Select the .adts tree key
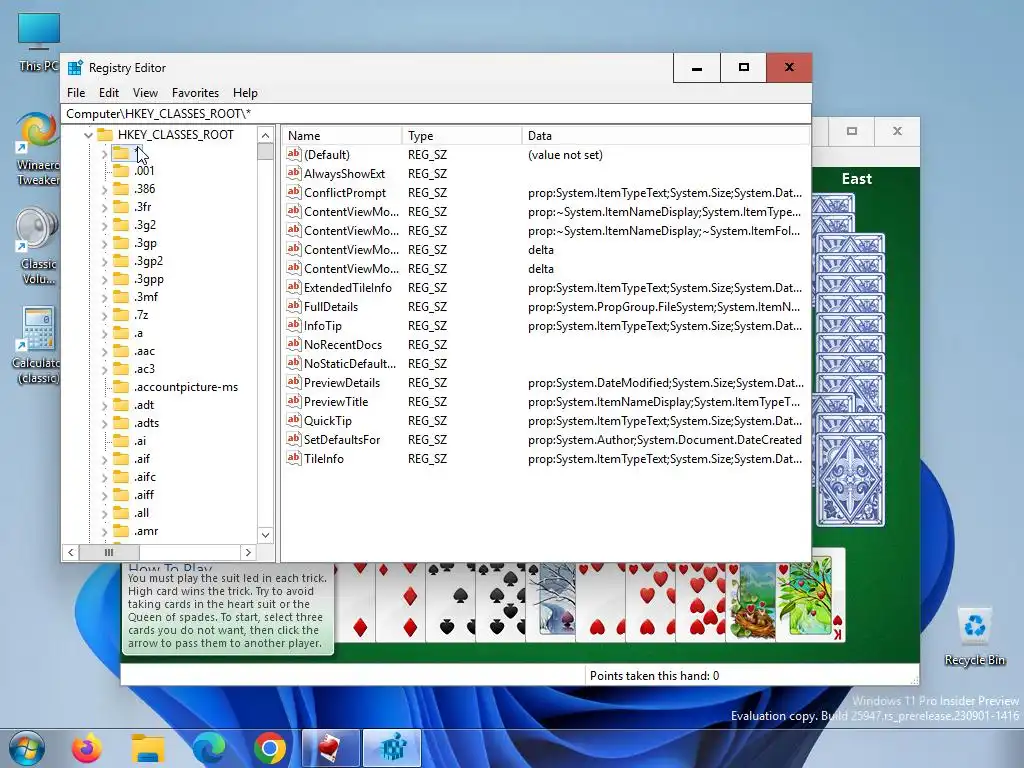1024x768 pixels. (x=146, y=423)
